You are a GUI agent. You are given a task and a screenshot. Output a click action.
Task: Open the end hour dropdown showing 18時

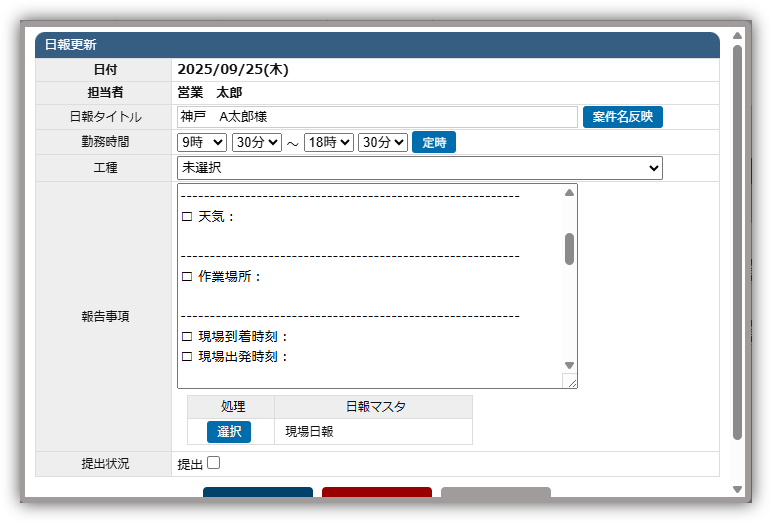click(x=329, y=143)
